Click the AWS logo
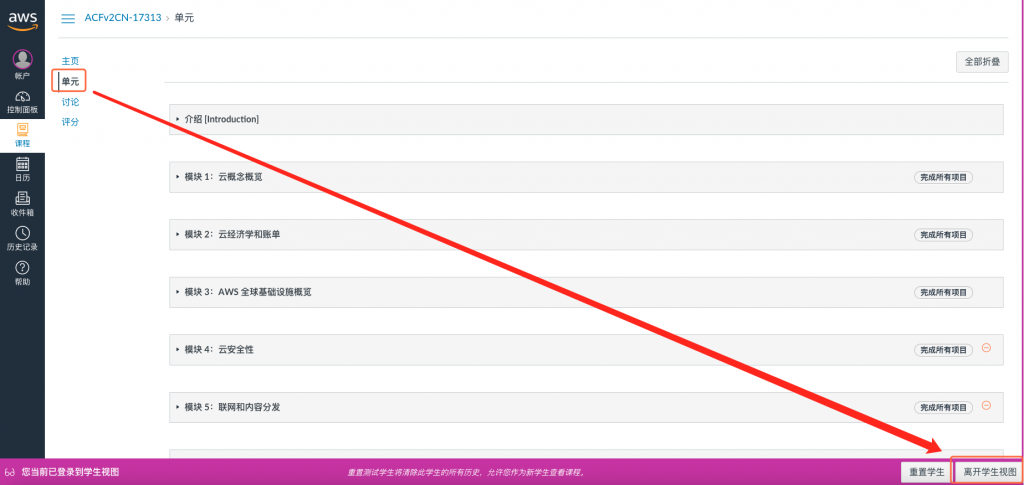The width and height of the screenshot is (1024, 485). click(22, 21)
